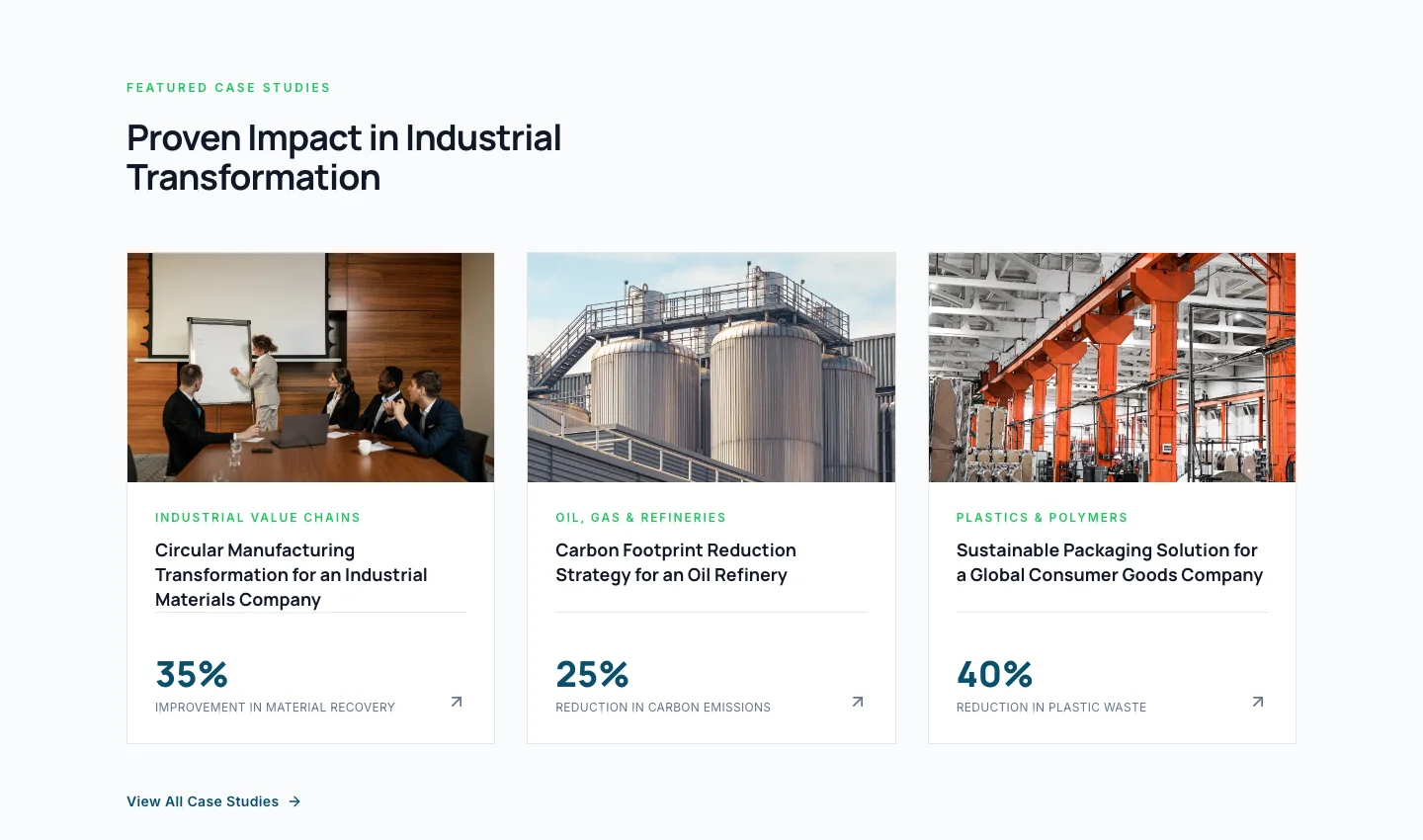Open Circular Manufacturing Transformation case study title
Viewport: 1423px width, 840px height.
[292, 575]
